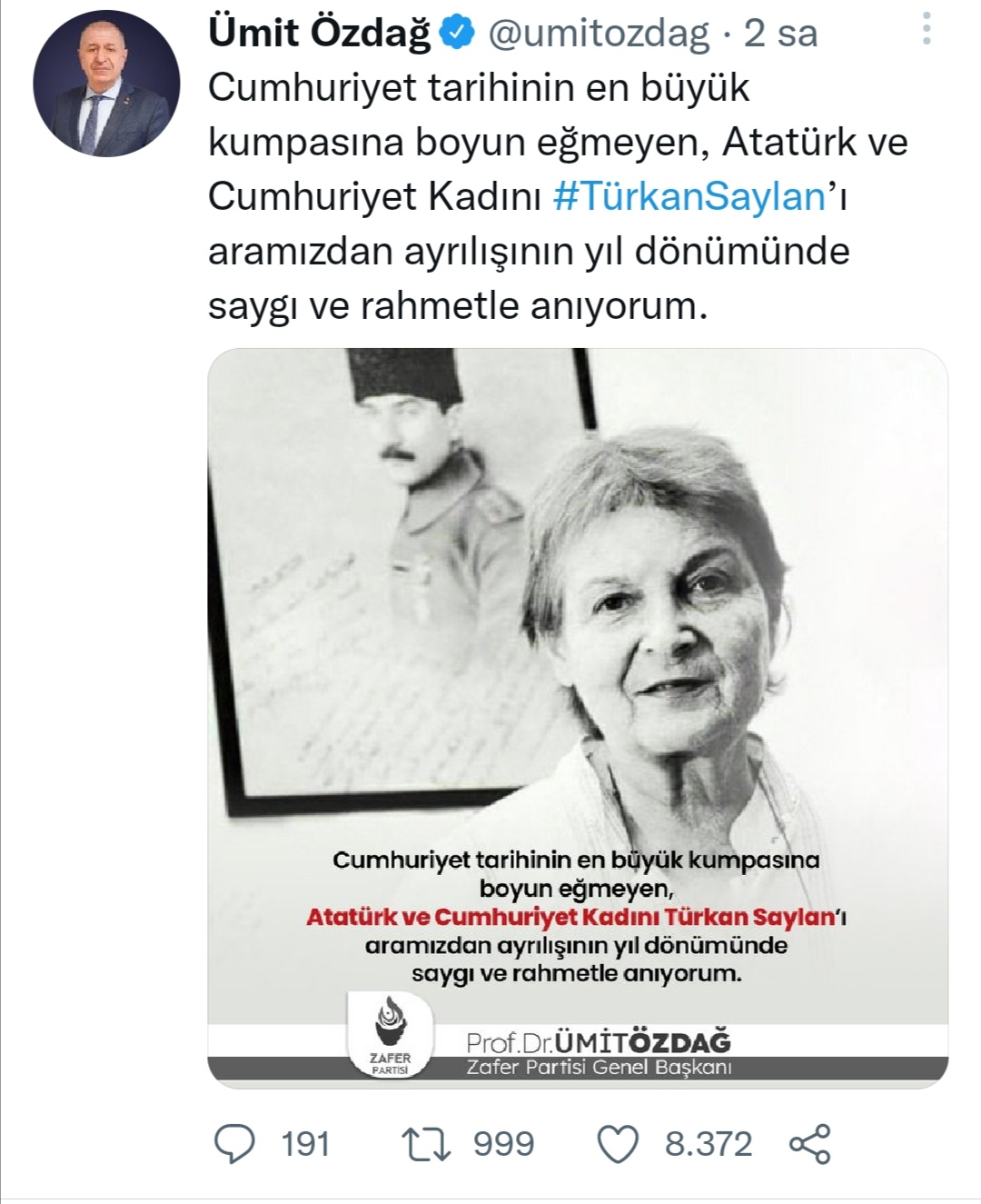This screenshot has width=981, height=1204.
Task: Open the share icon
Action: click(810, 1144)
